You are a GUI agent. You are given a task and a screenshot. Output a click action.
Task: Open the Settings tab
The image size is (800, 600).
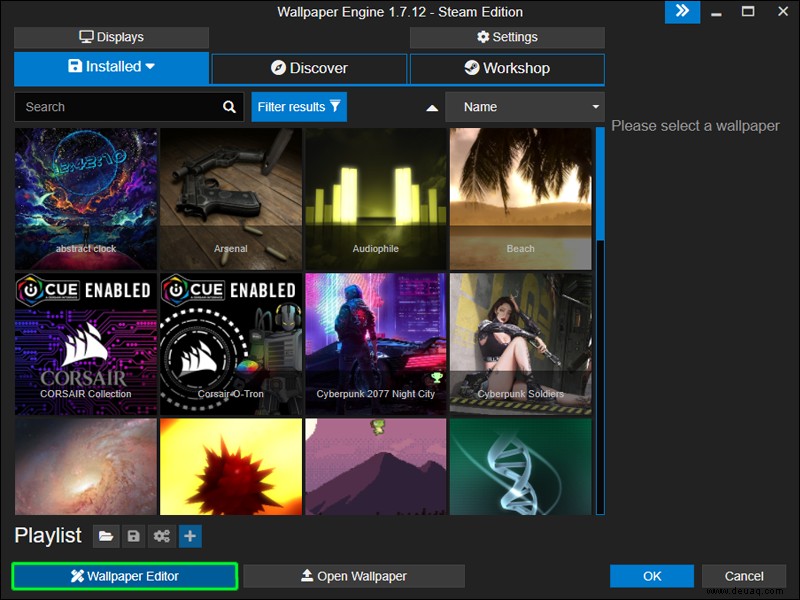tap(507, 37)
